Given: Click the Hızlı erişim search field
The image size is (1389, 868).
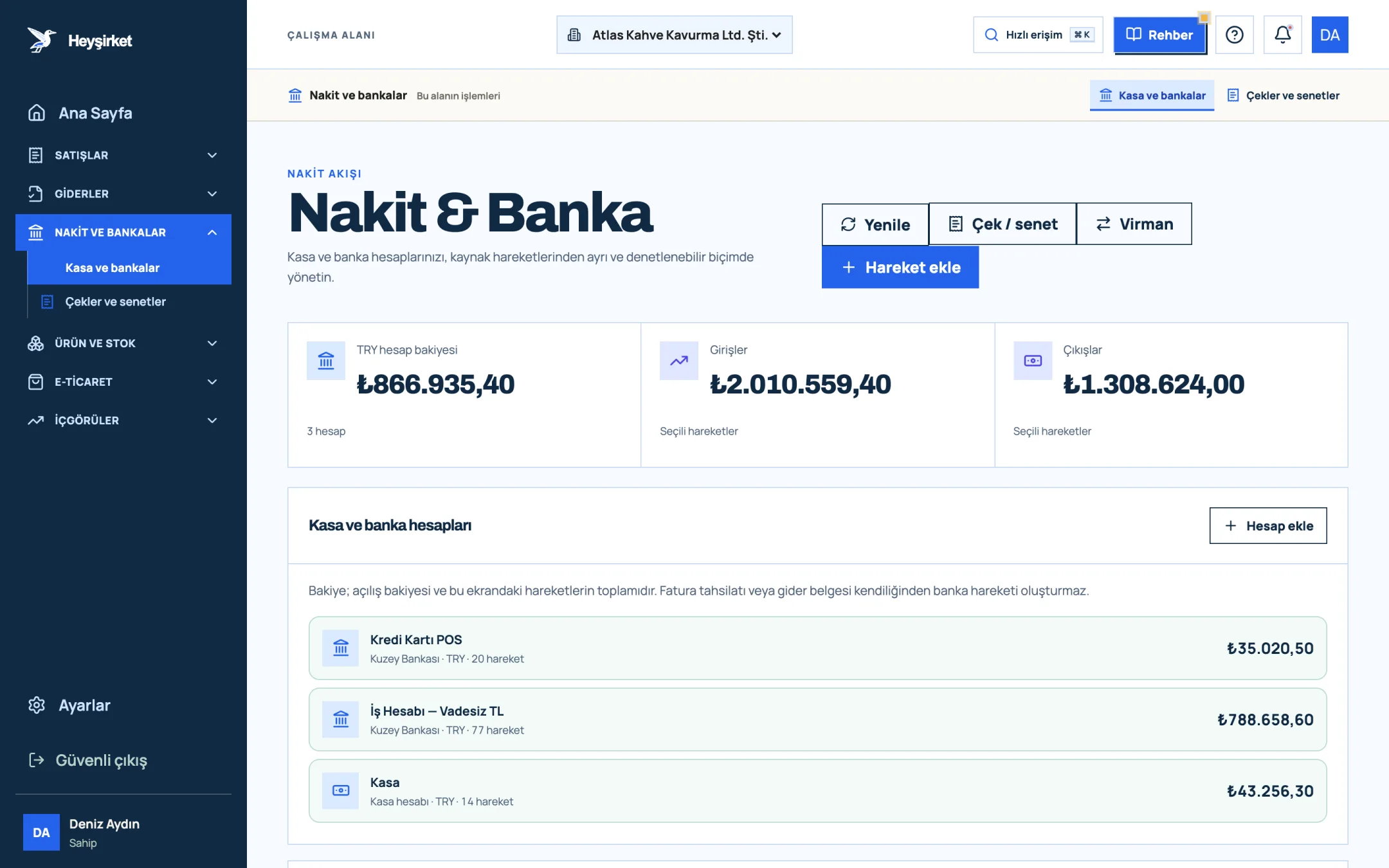Looking at the screenshot, I should [x=1038, y=35].
